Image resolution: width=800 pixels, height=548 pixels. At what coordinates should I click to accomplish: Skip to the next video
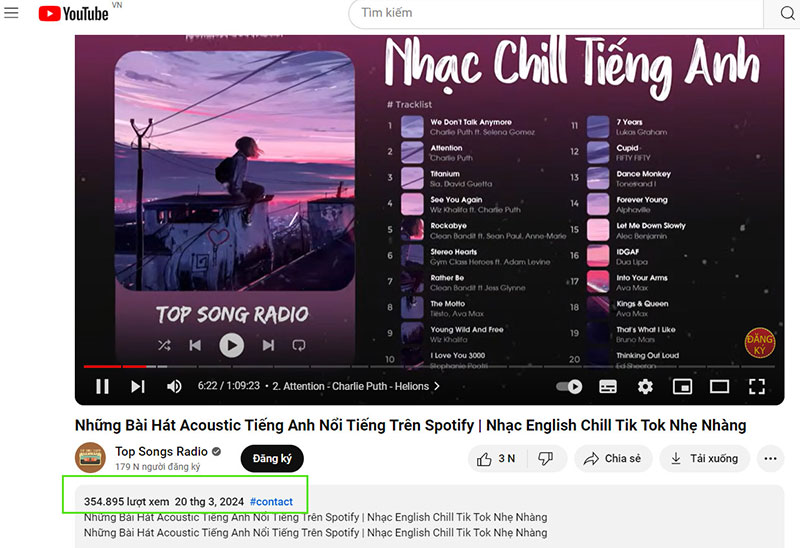tap(138, 386)
